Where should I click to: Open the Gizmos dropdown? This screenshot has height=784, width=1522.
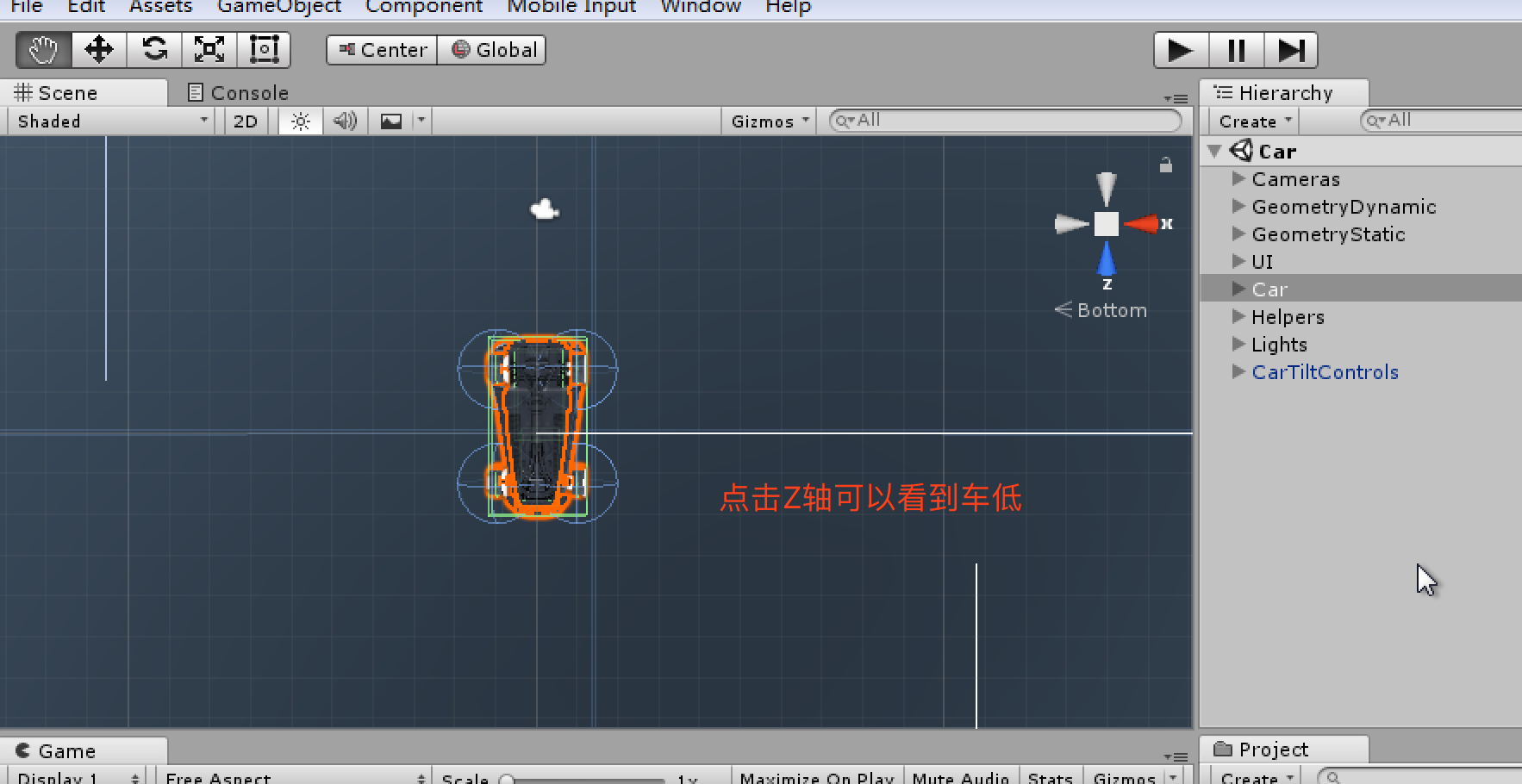[x=767, y=121]
